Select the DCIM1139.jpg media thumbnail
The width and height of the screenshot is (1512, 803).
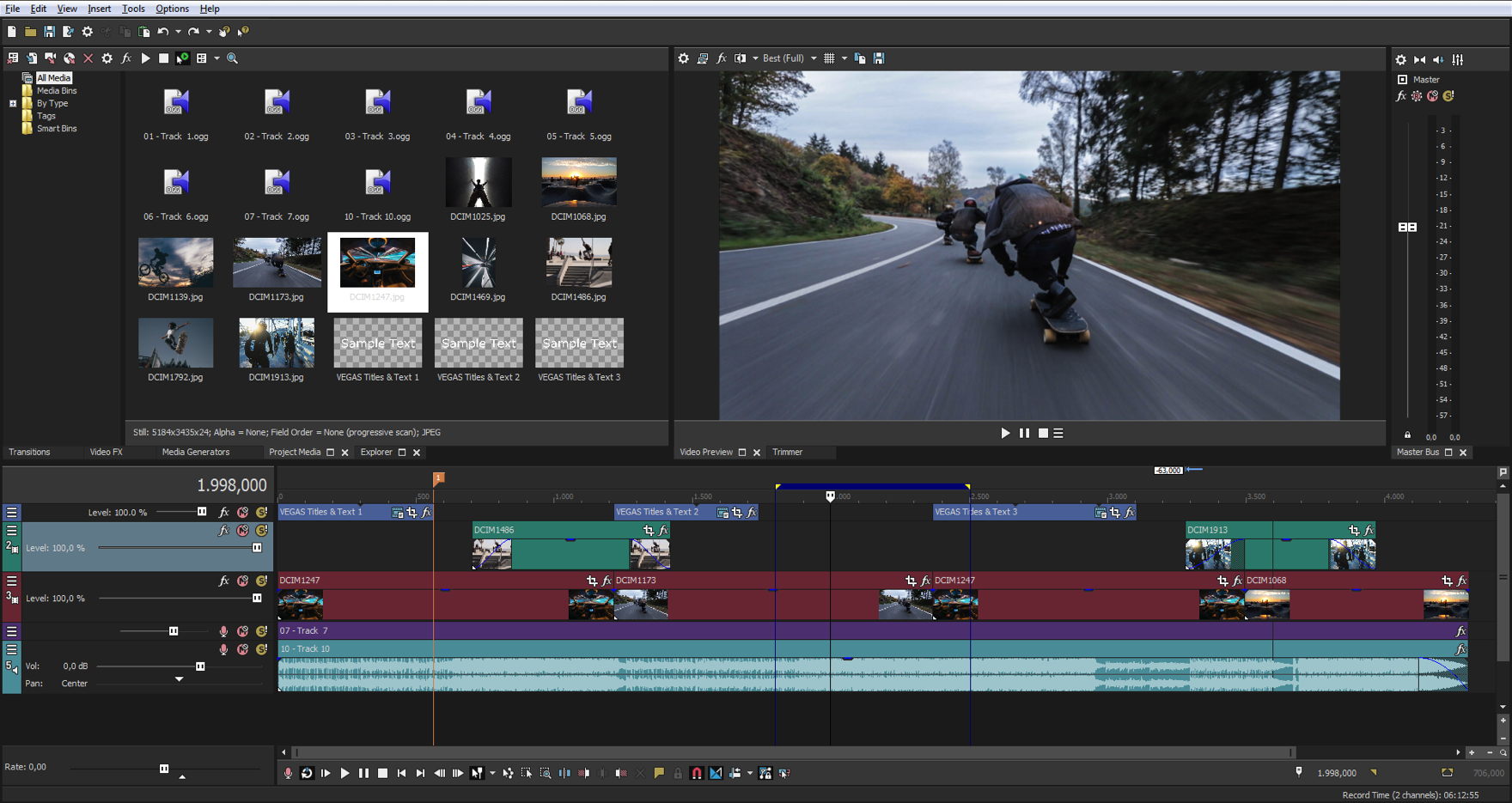tap(175, 264)
